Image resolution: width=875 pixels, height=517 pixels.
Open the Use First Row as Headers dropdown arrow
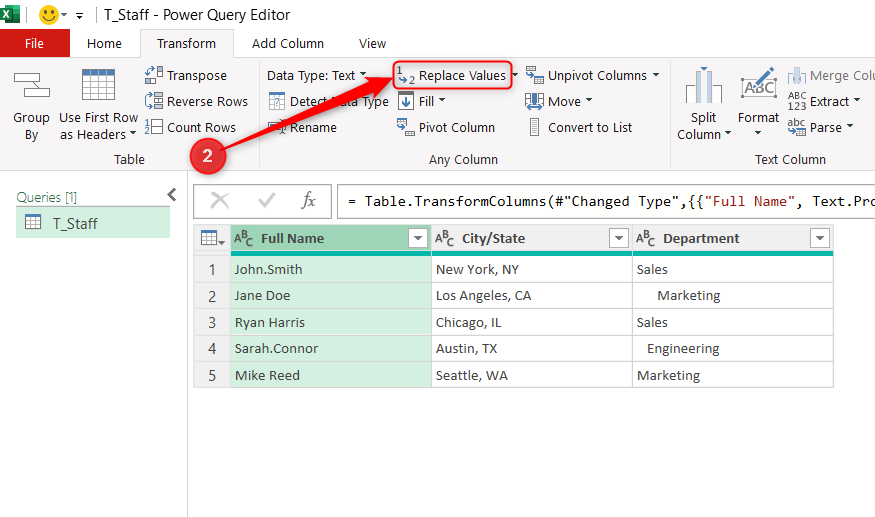point(133,134)
